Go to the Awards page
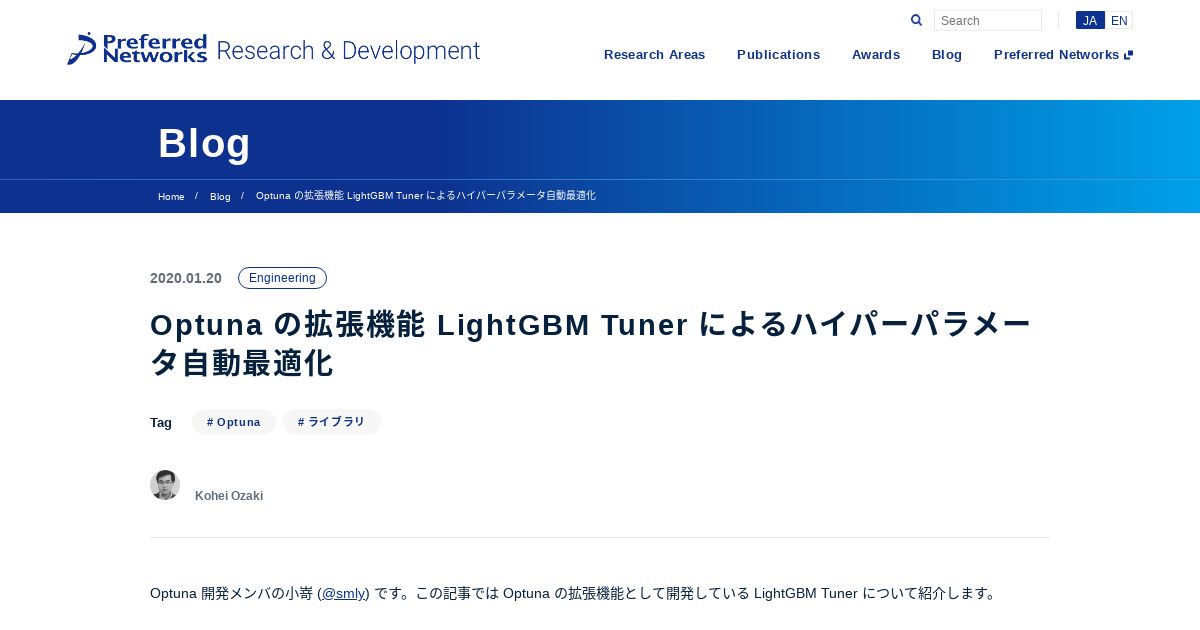The width and height of the screenshot is (1200, 630). tap(876, 55)
